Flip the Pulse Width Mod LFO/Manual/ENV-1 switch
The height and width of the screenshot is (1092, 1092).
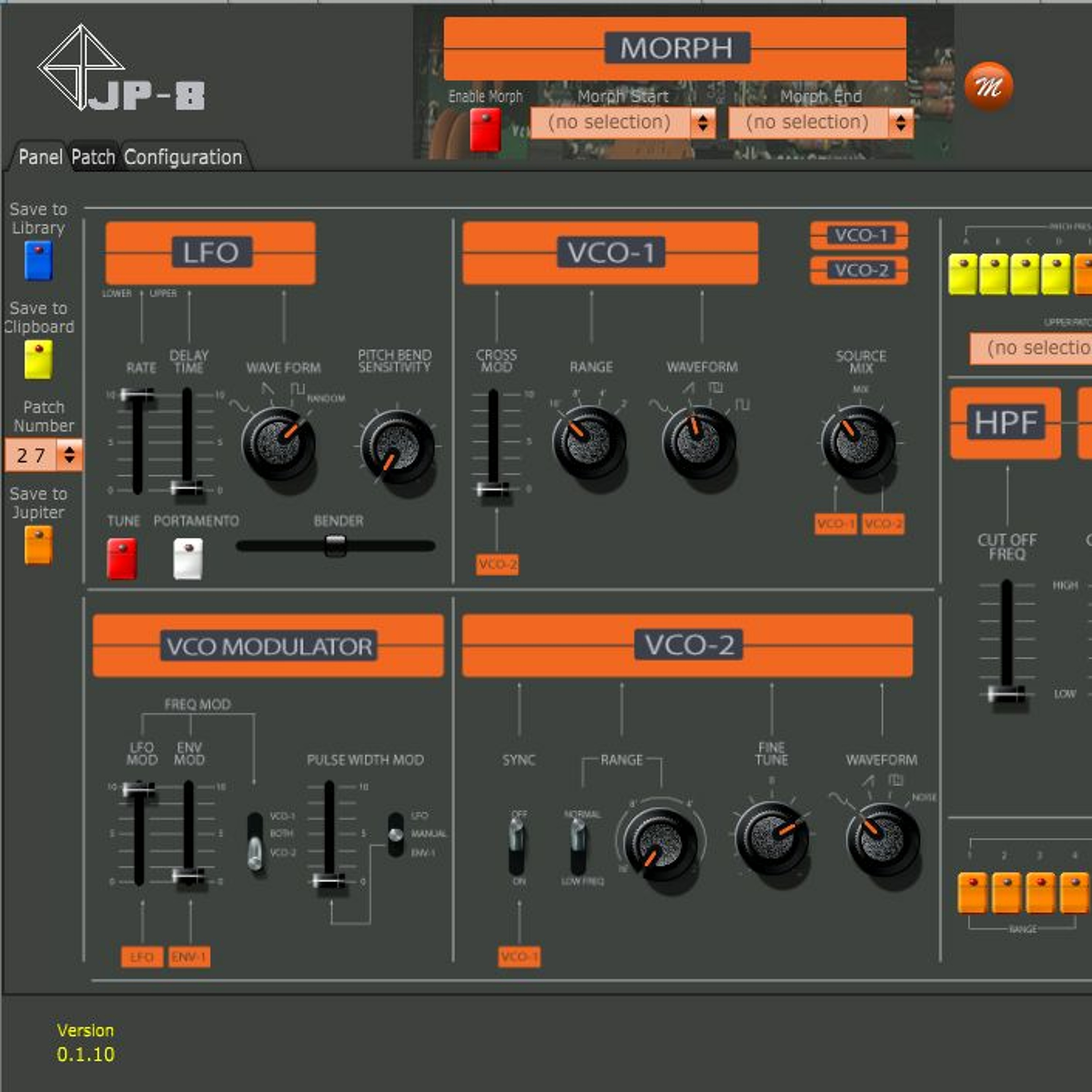(x=396, y=834)
